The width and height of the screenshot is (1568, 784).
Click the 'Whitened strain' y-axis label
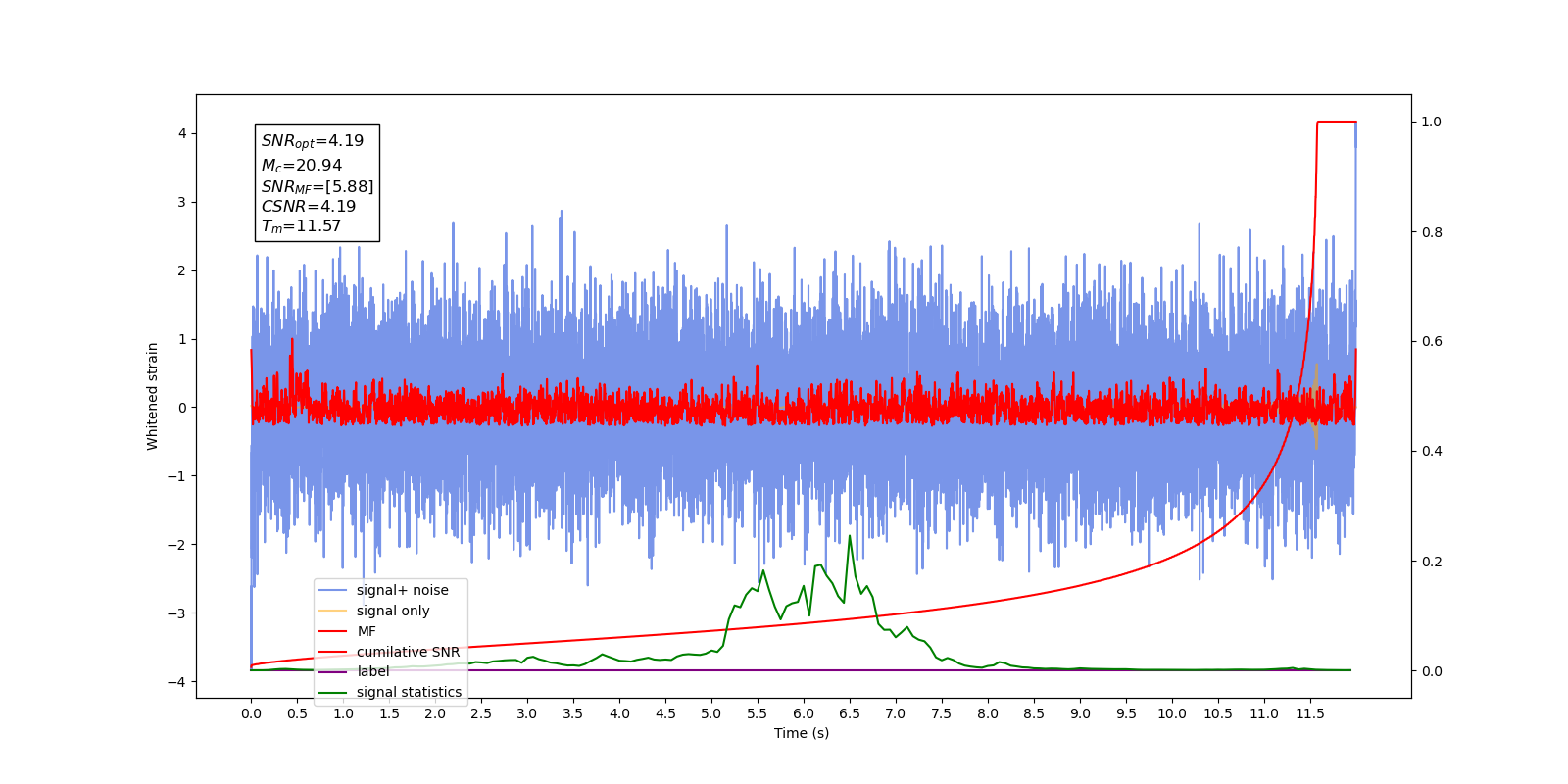coord(153,396)
